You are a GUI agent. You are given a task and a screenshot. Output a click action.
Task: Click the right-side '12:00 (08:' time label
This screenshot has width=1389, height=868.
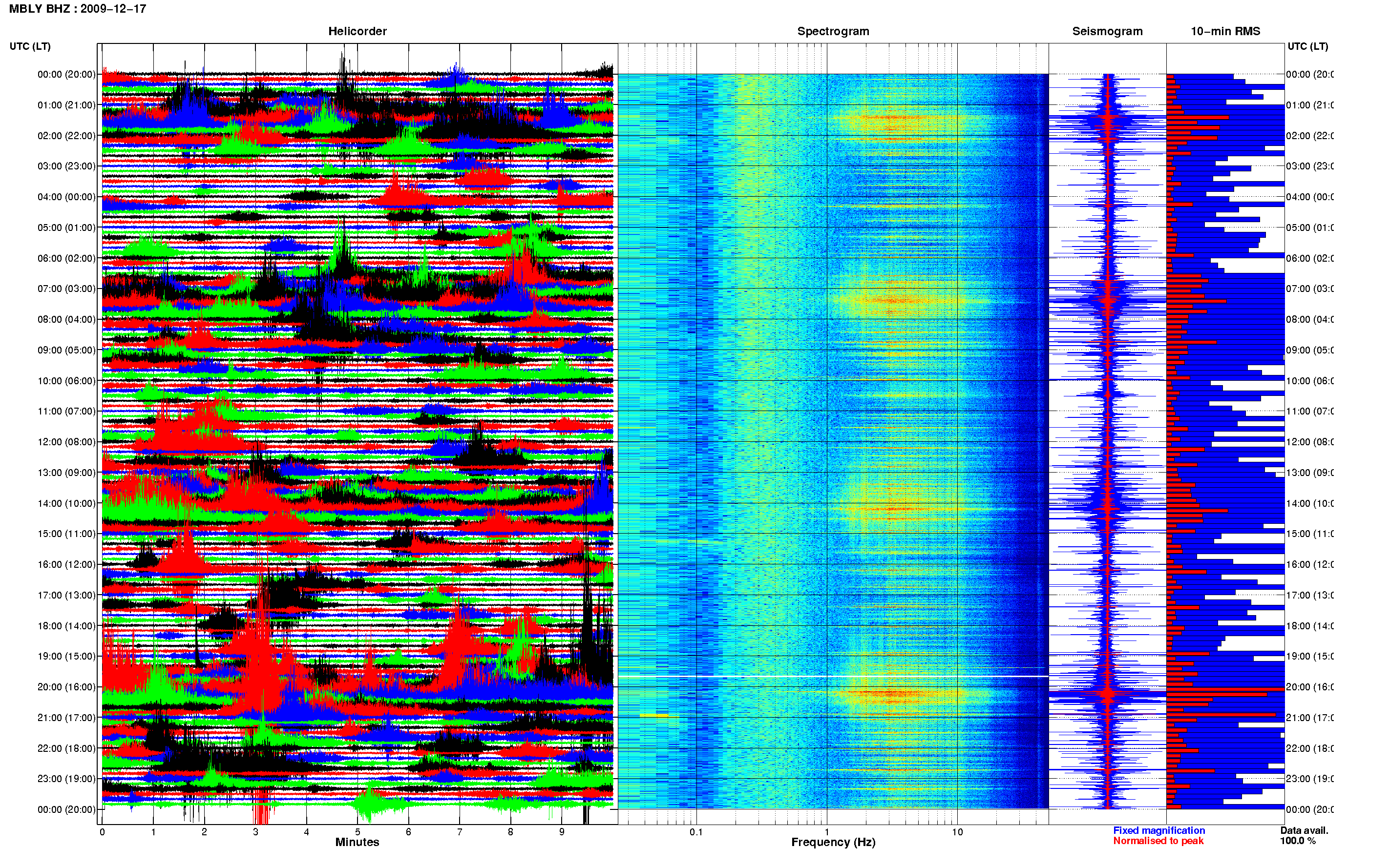click(x=1310, y=441)
